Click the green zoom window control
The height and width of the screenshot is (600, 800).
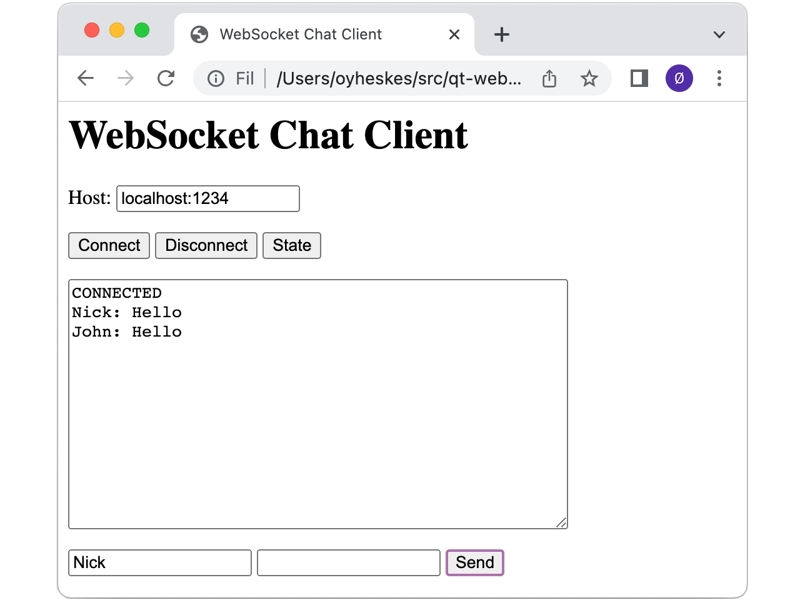[x=143, y=31]
